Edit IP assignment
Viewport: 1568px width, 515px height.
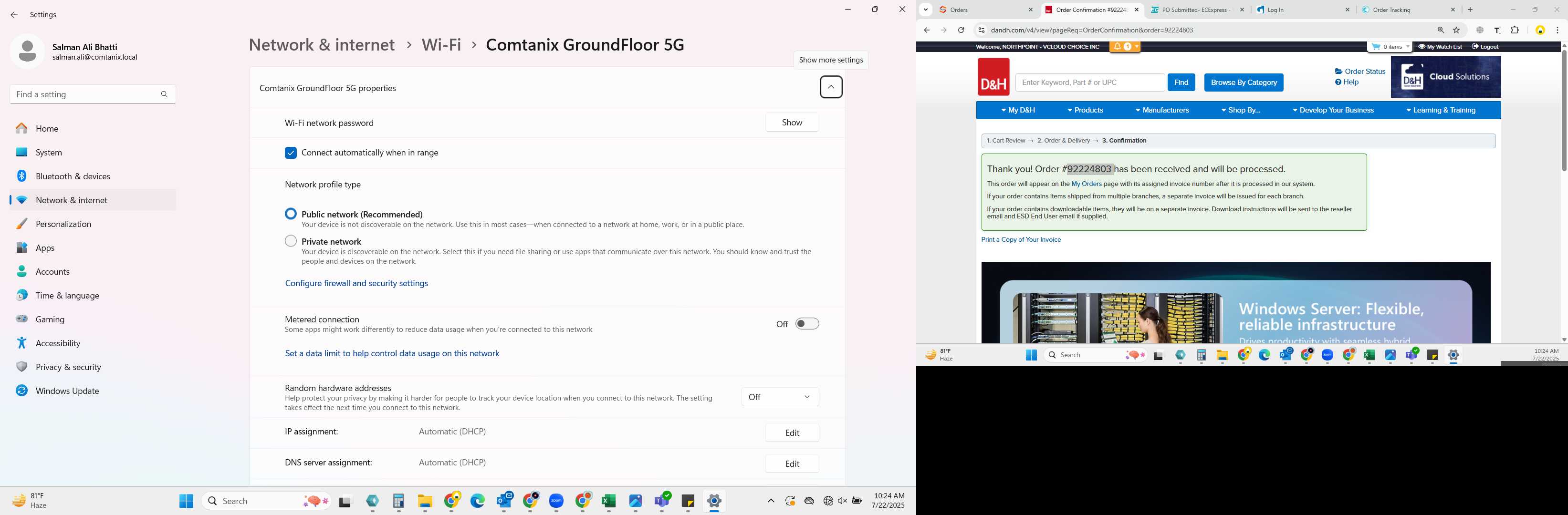pyautogui.click(x=792, y=433)
